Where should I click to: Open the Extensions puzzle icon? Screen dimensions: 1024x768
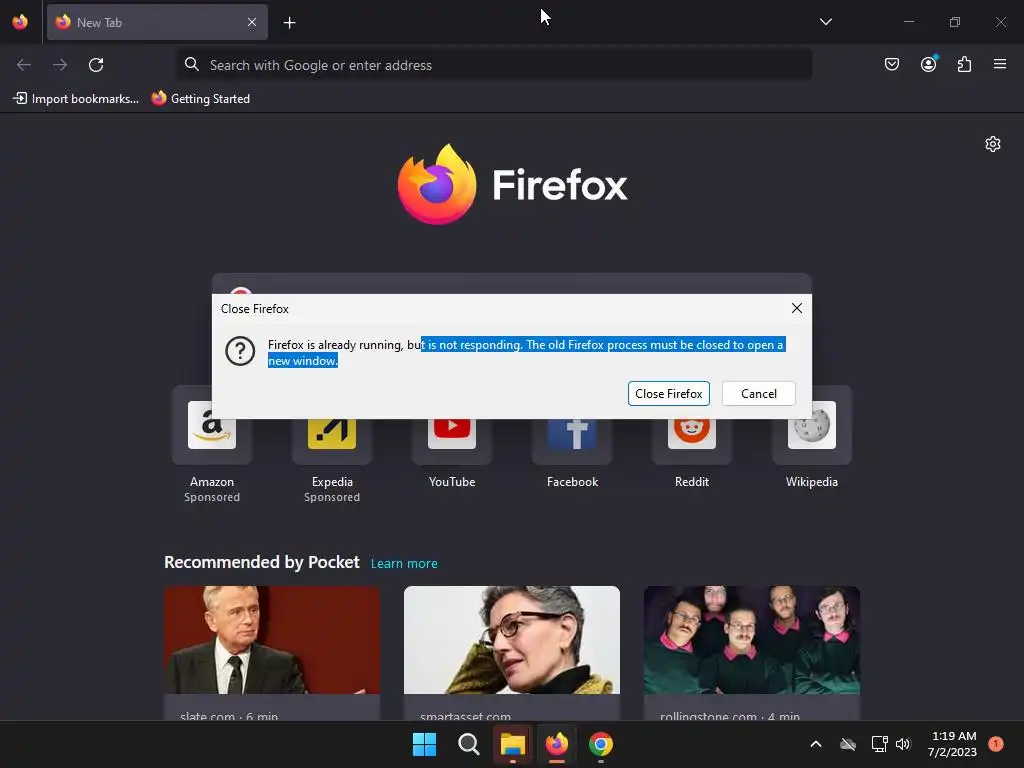pos(964,64)
